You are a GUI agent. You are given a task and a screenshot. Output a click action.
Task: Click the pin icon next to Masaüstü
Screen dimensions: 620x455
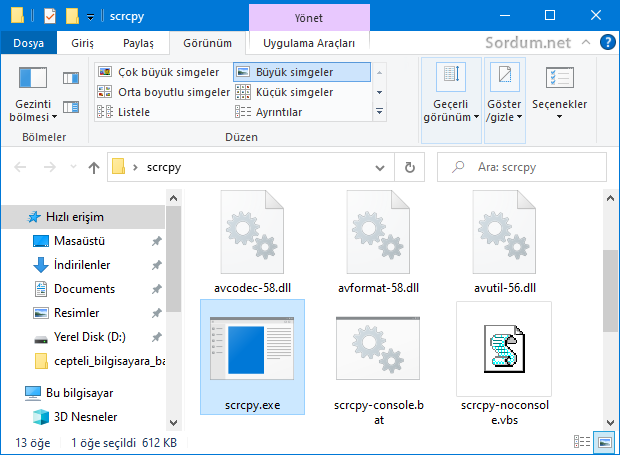(157, 241)
